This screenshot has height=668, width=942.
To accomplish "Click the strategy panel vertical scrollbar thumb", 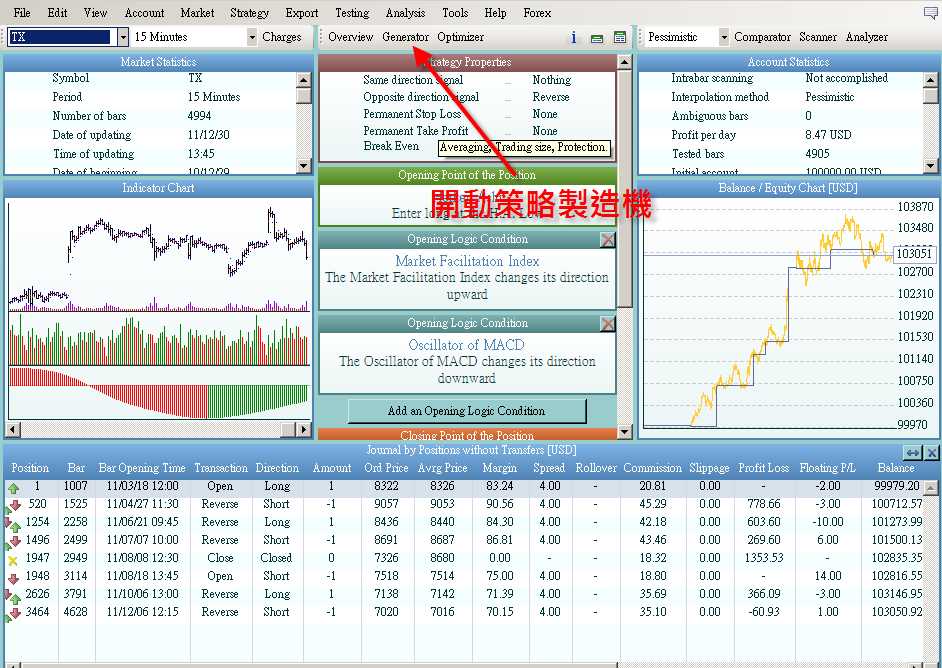I will 624,189.
